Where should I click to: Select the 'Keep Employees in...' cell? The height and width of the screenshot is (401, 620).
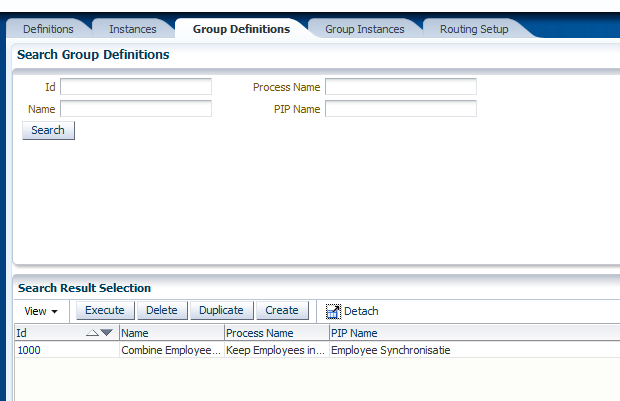pyautogui.click(x=276, y=350)
